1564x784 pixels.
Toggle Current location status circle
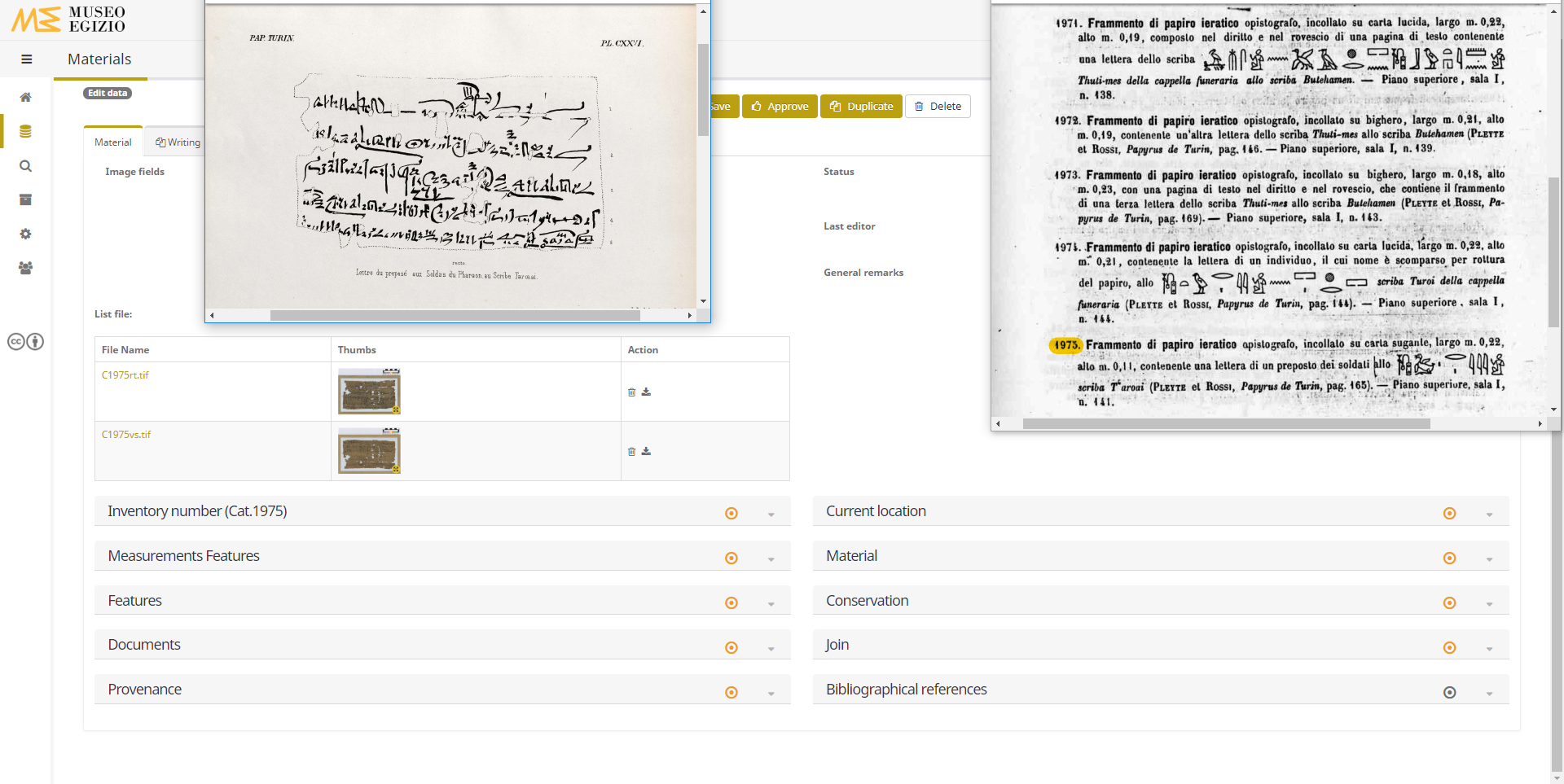(1449, 513)
